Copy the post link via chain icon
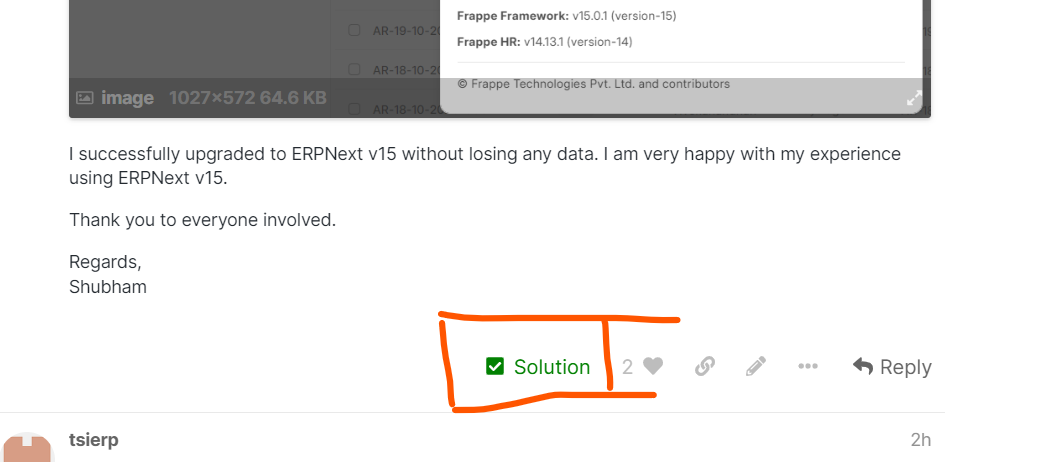This screenshot has width=1062, height=462. 705,367
